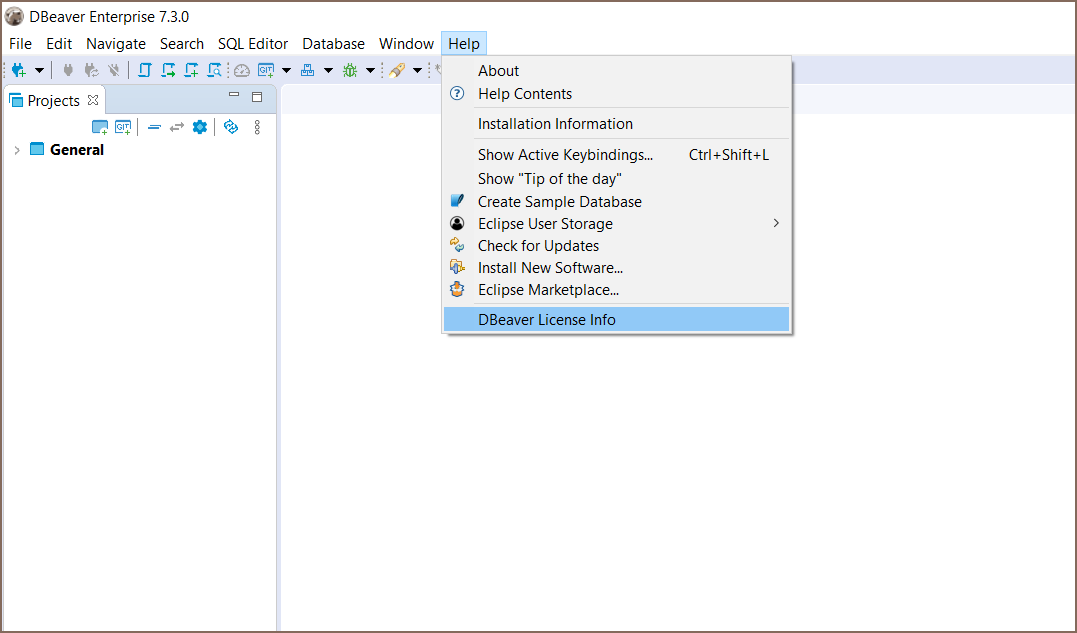The width and height of the screenshot is (1077, 633).
Task: Choose Show Active Keybindings...
Action: [x=616, y=155]
